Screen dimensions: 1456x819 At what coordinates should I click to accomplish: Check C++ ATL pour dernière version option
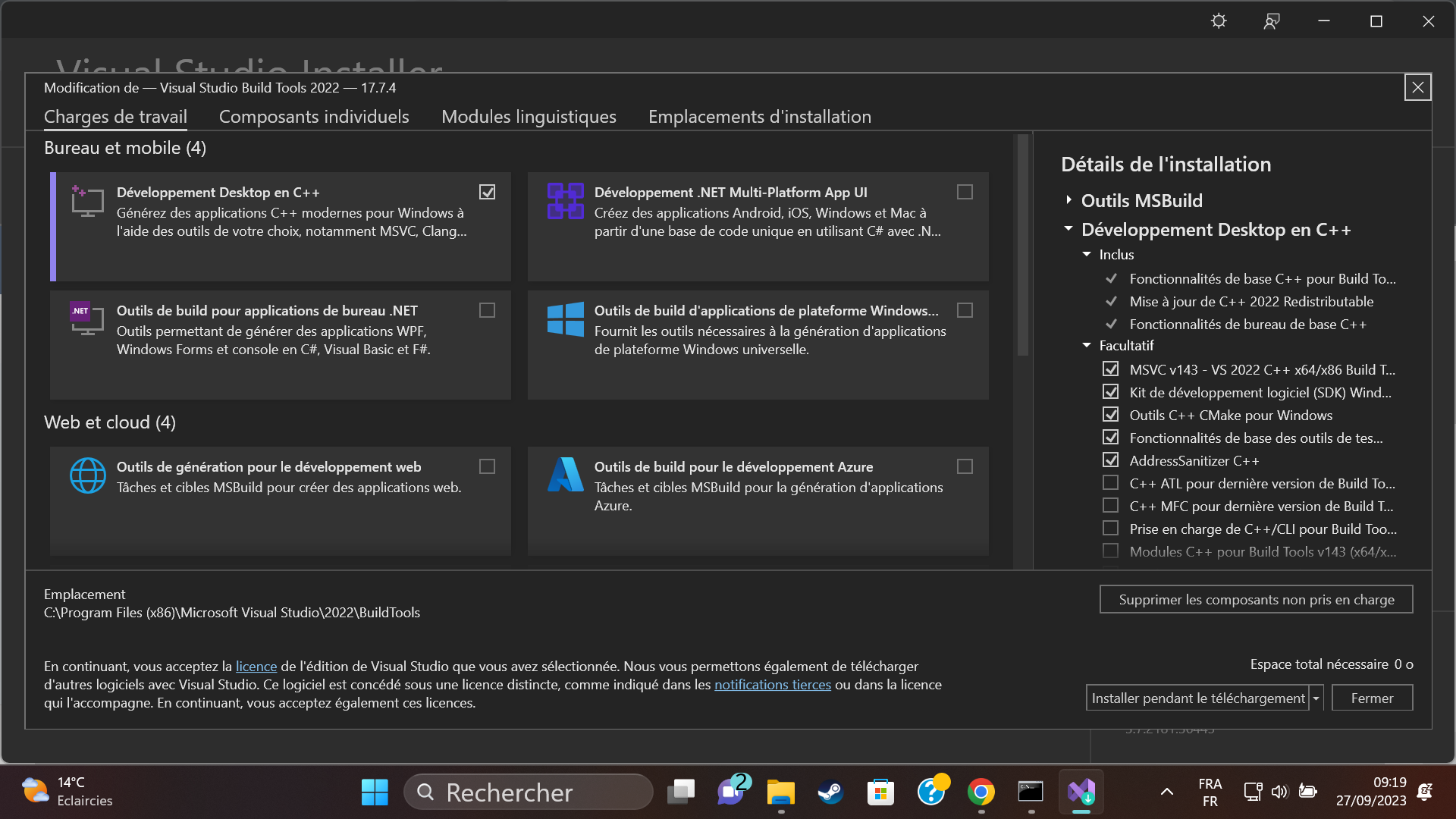click(1110, 483)
